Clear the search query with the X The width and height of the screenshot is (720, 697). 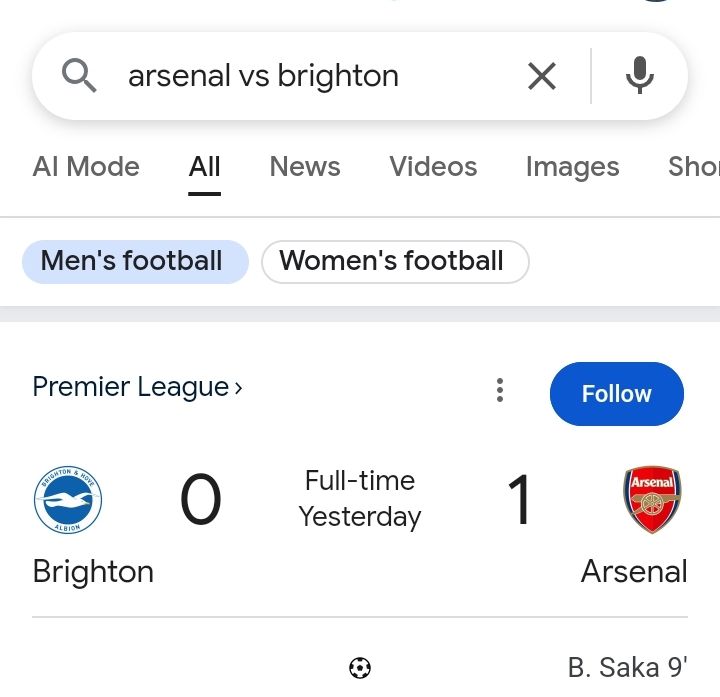click(x=542, y=76)
